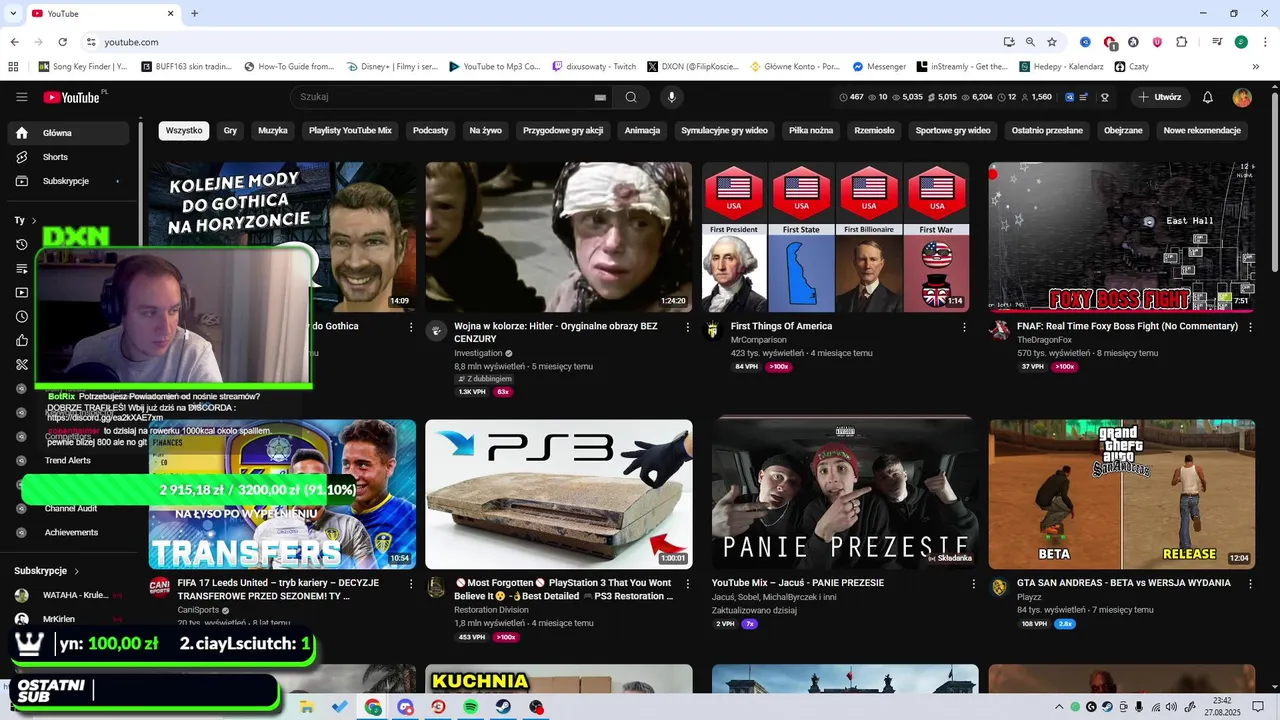Click the youtube.com address bar
The width and height of the screenshot is (1280, 720).
(x=540, y=42)
